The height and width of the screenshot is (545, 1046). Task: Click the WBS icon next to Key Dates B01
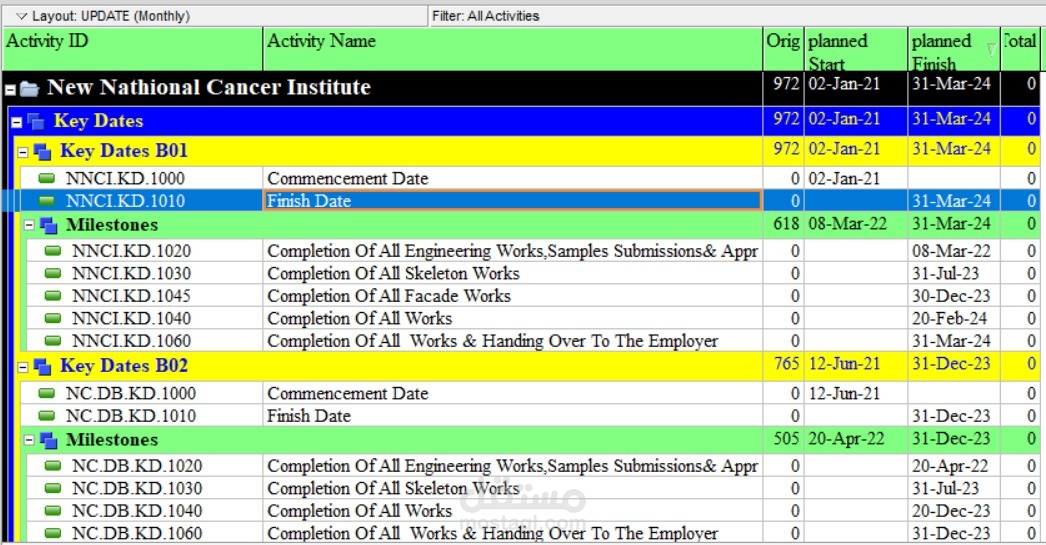pyautogui.click(x=43, y=152)
